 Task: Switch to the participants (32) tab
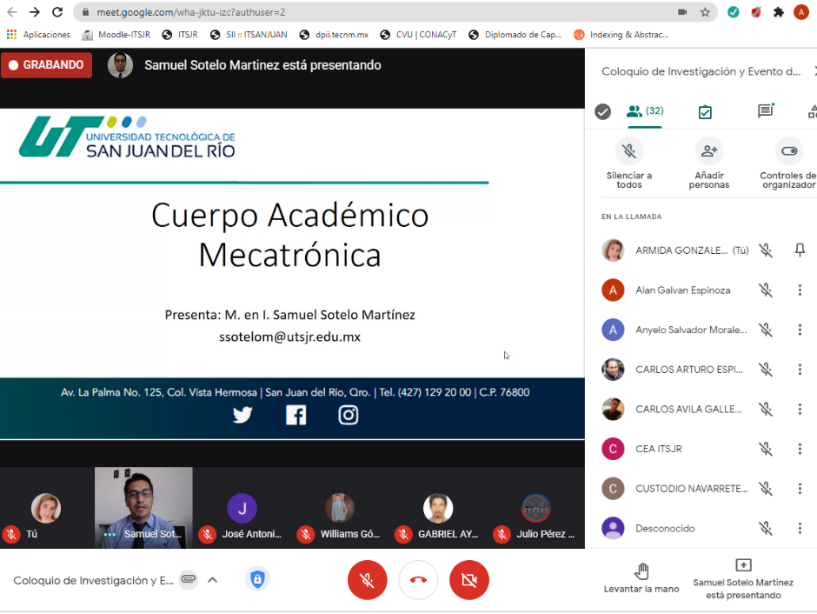(644, 111)
